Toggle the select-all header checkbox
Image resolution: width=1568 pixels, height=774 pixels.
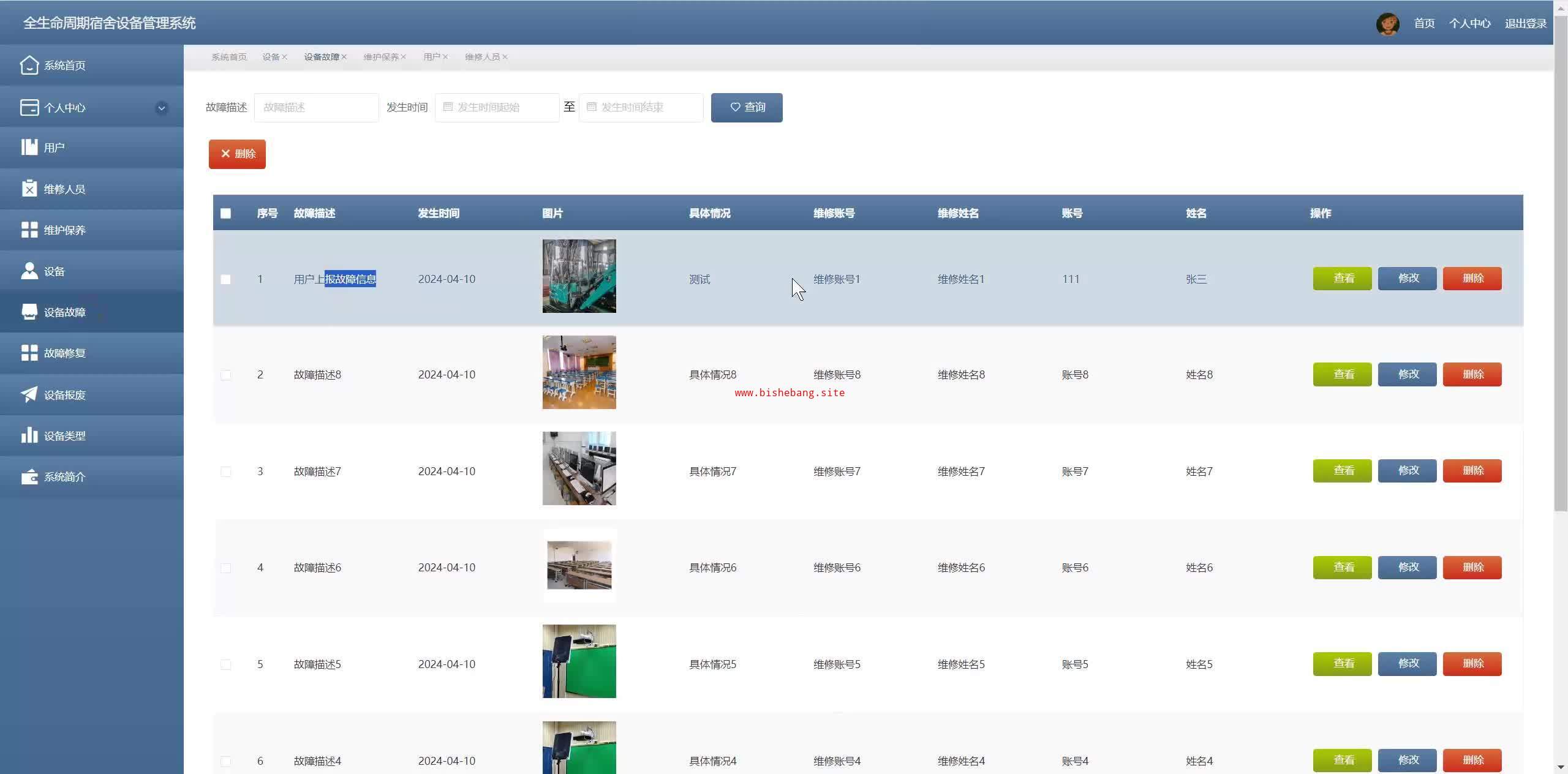(x=226, y=213)
